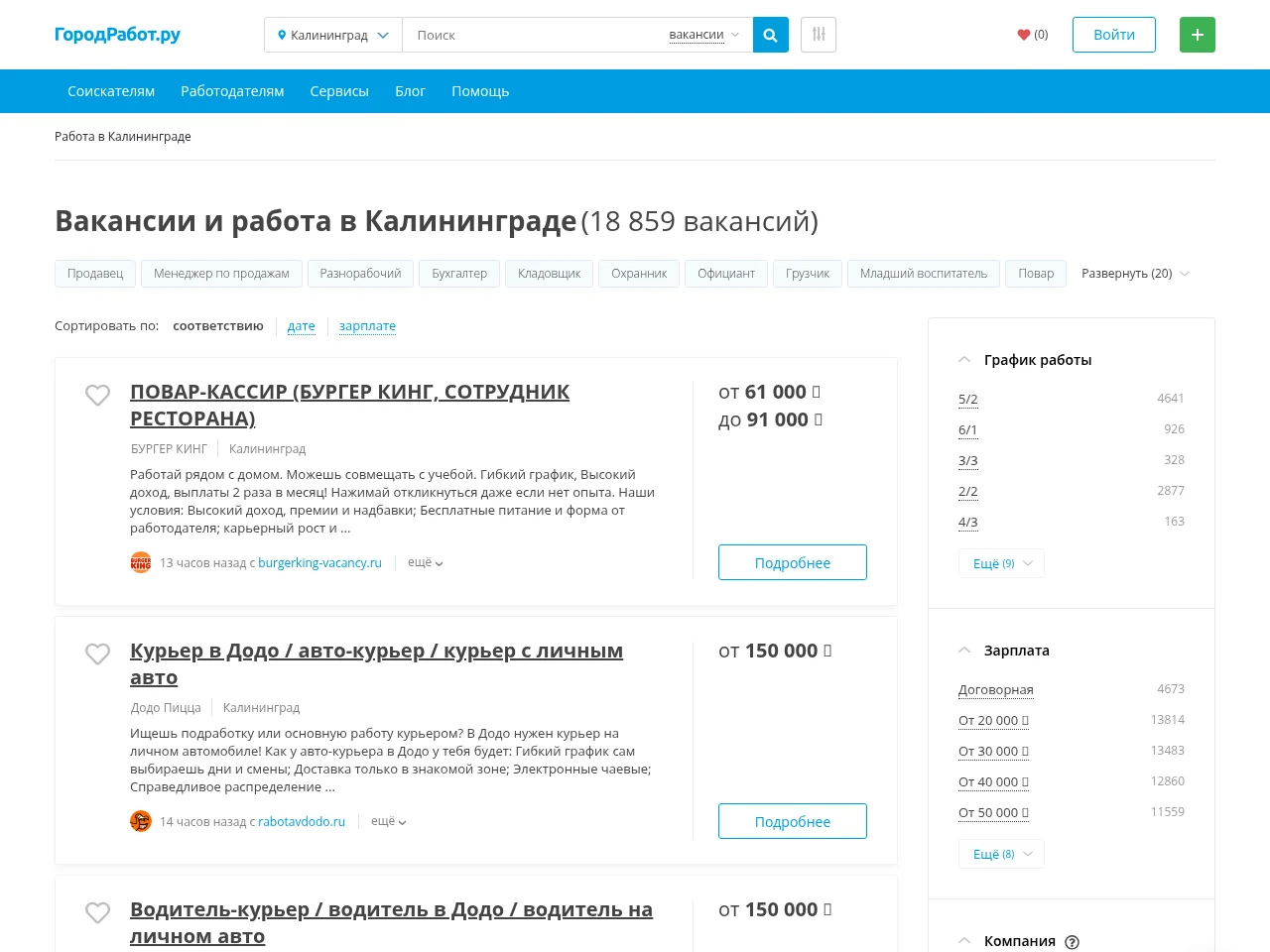The width and height of the screenshot is (1270, 952).
Task: Sort by соответствию
Action: [218, 326]
